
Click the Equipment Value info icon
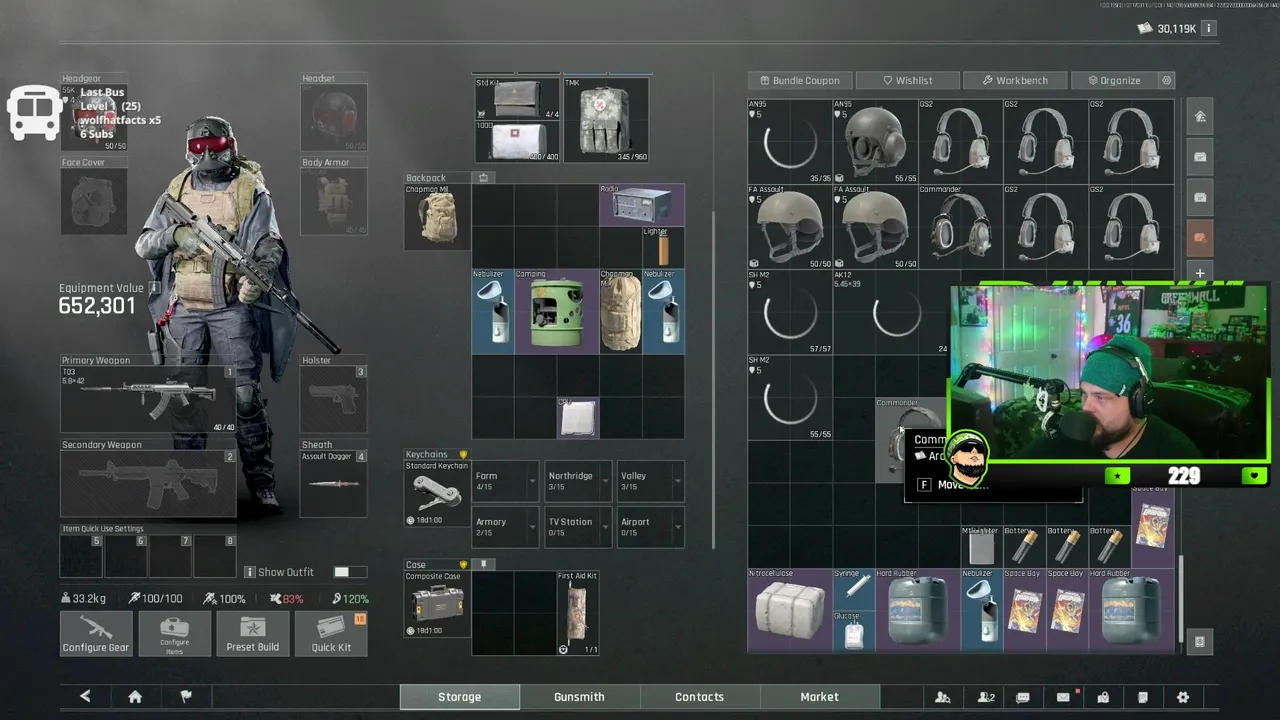154,288
